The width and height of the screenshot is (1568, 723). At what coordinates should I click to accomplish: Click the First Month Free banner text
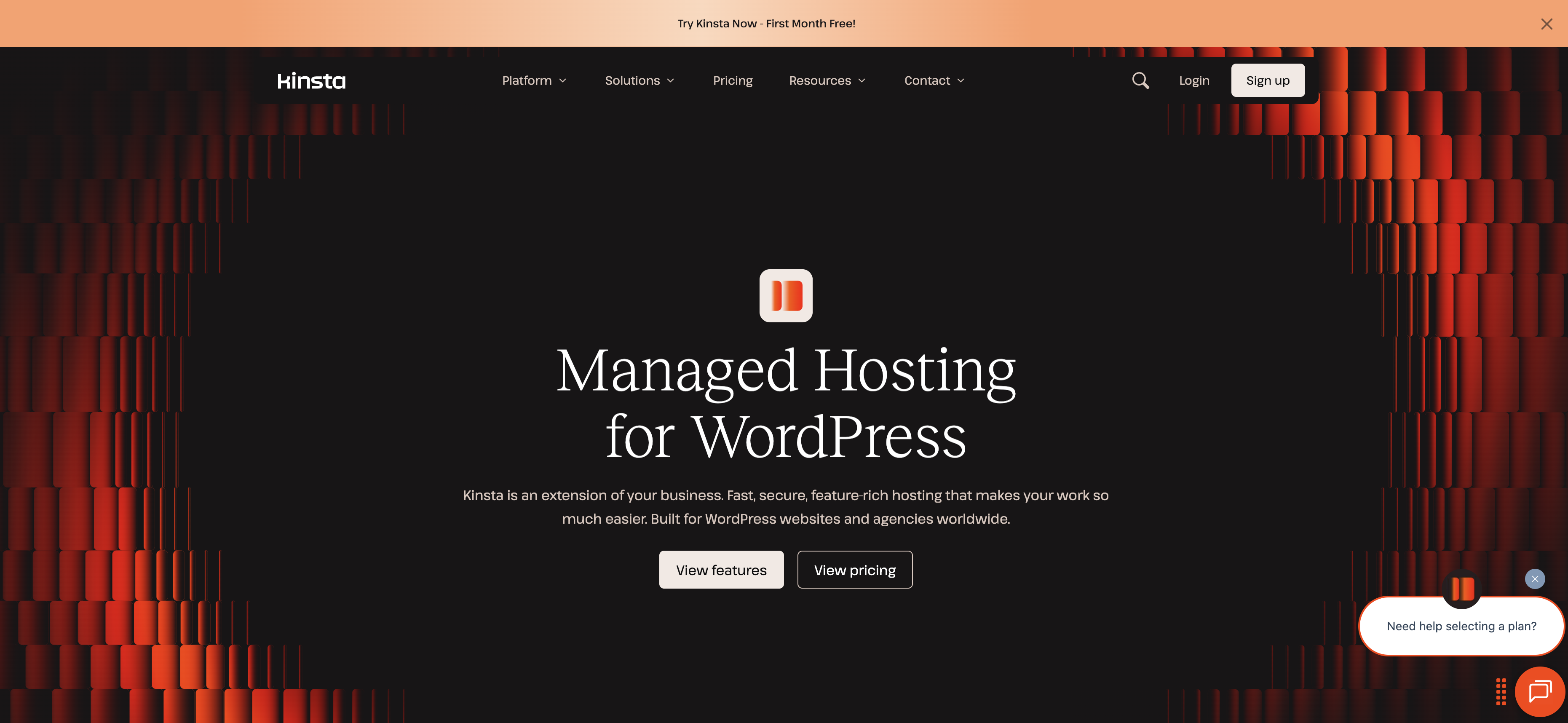click(766, 24)
